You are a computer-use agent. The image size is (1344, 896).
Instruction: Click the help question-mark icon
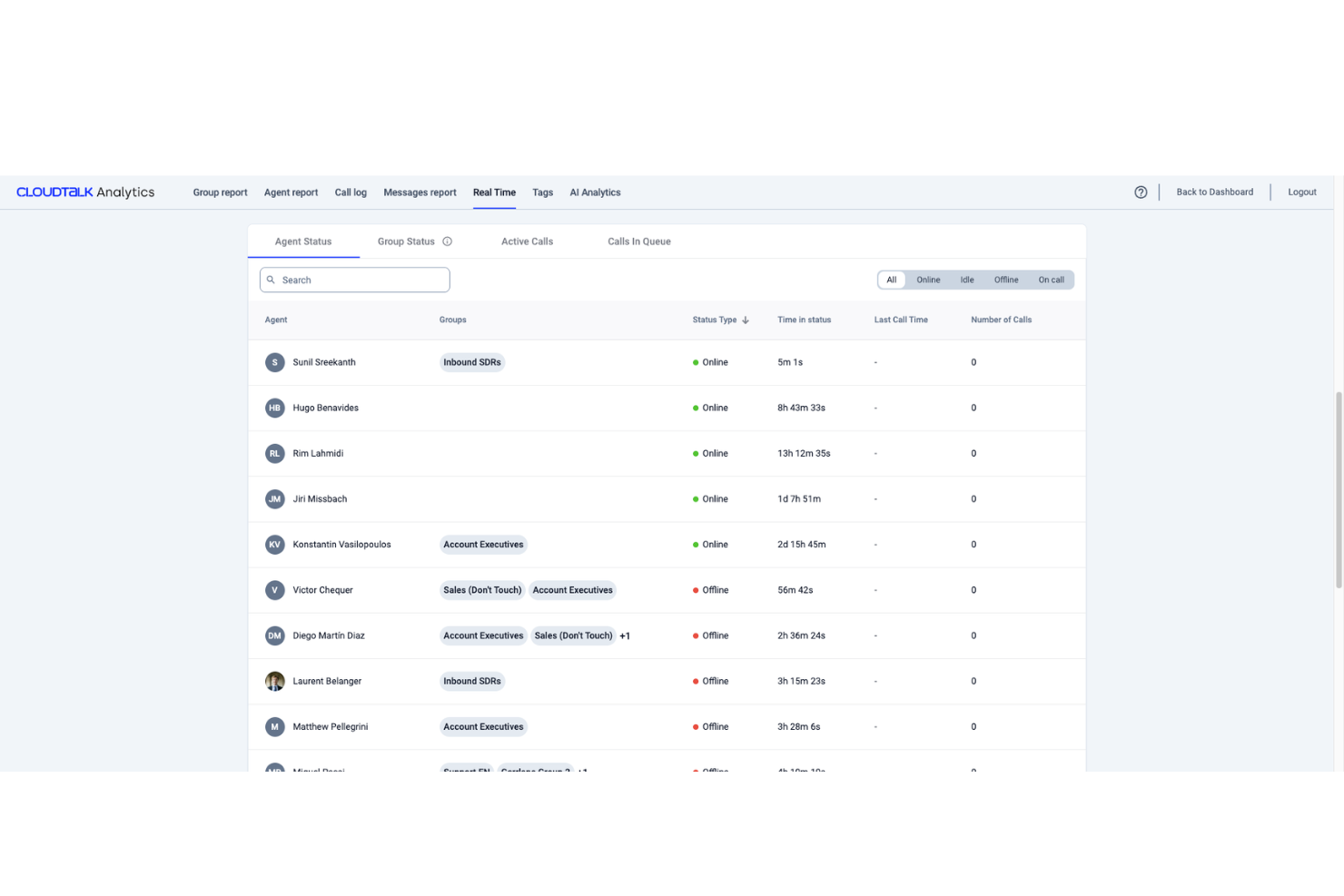[x=1141, y=192]
